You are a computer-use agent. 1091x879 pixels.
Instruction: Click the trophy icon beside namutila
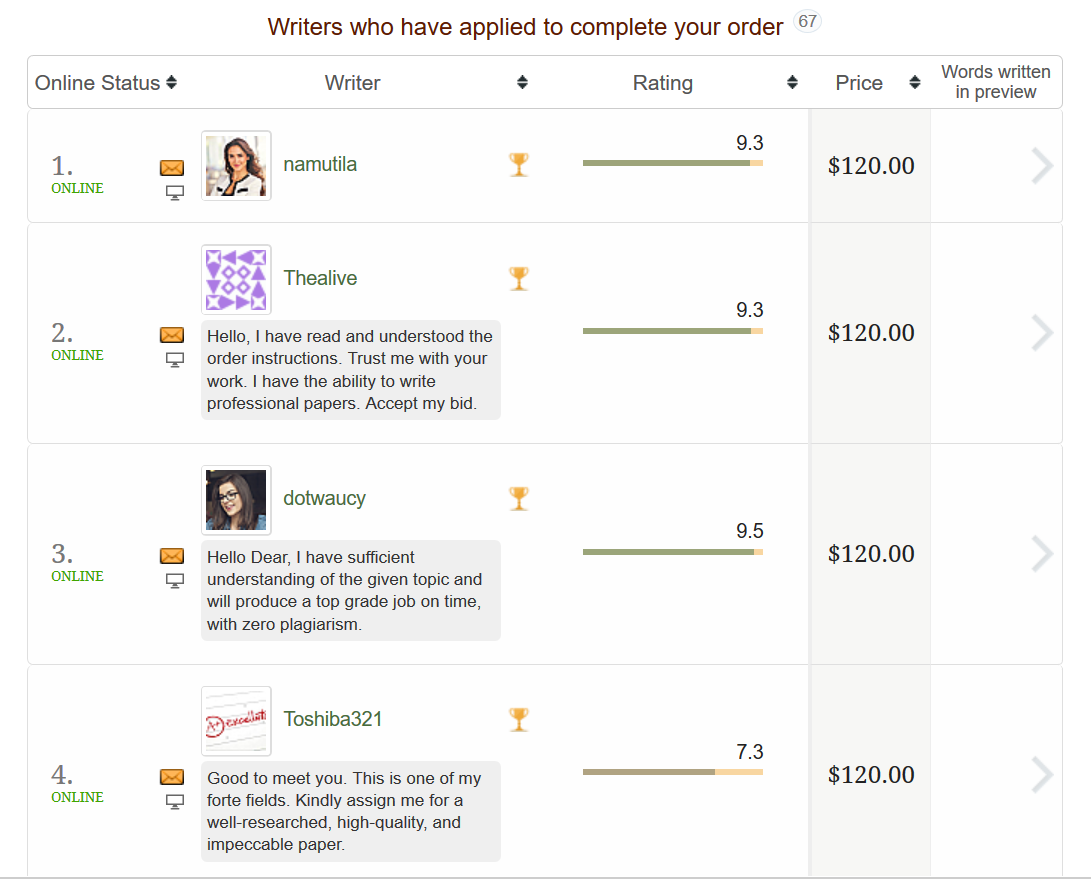click(x=519, y=165)
